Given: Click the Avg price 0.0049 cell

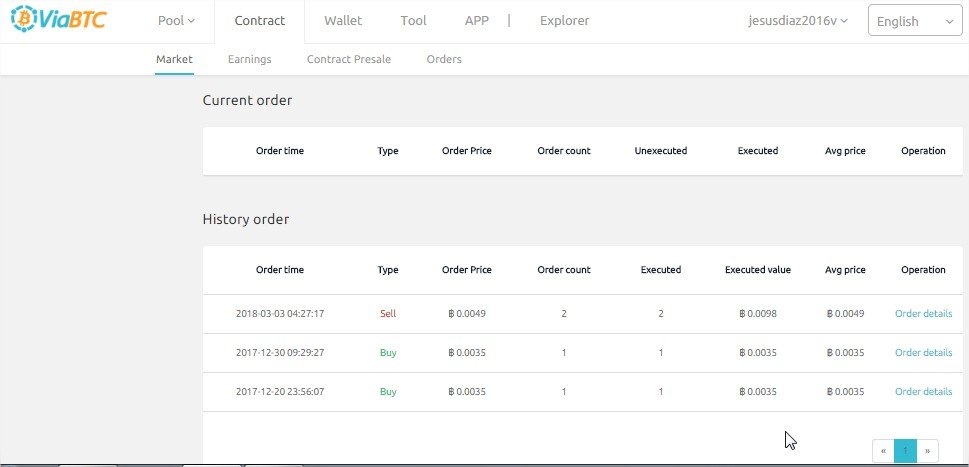Looking at the screenshot, I should click(x=845, y=314).
